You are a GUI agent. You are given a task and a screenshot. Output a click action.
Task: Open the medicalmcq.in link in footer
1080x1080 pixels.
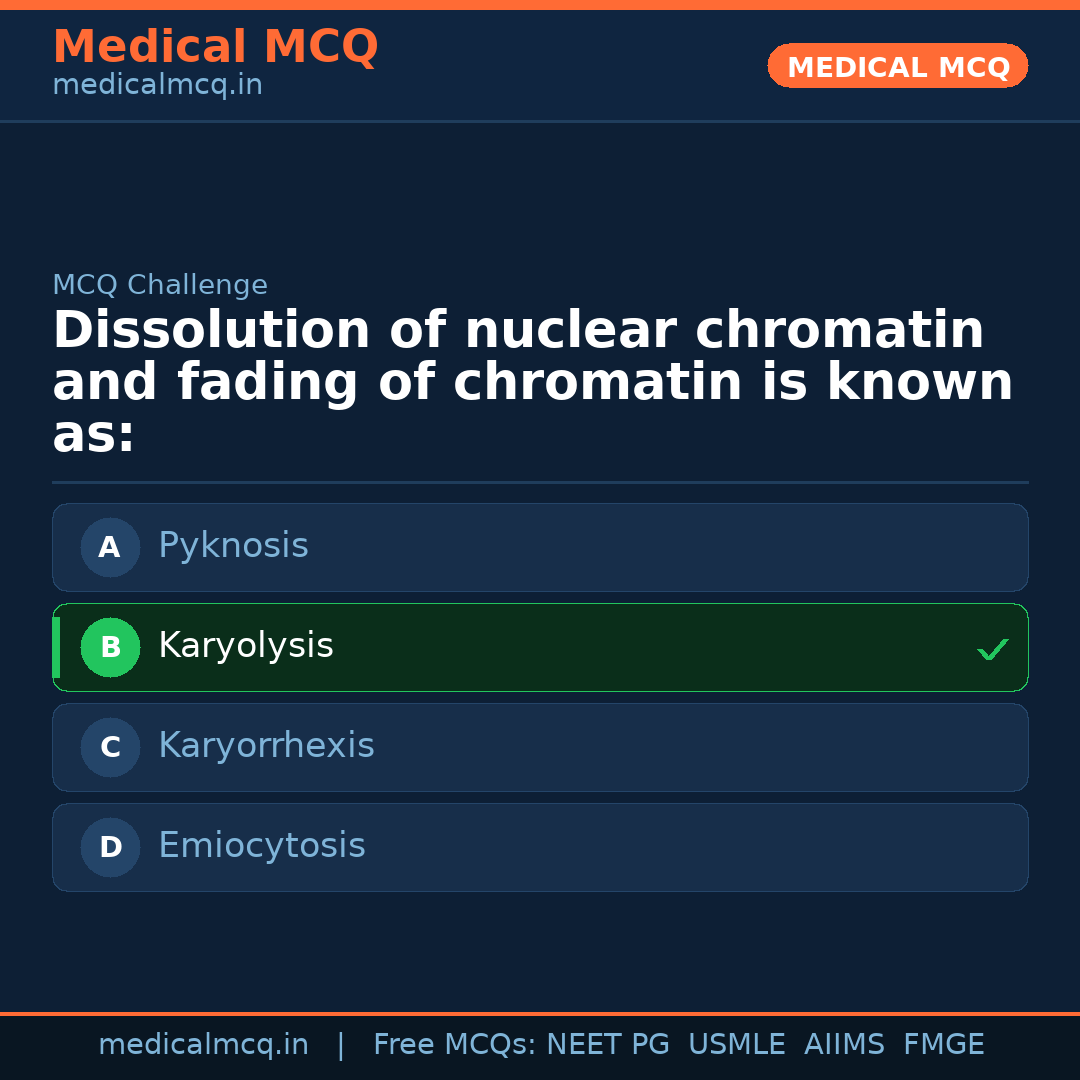click(x=203, y=1045)
